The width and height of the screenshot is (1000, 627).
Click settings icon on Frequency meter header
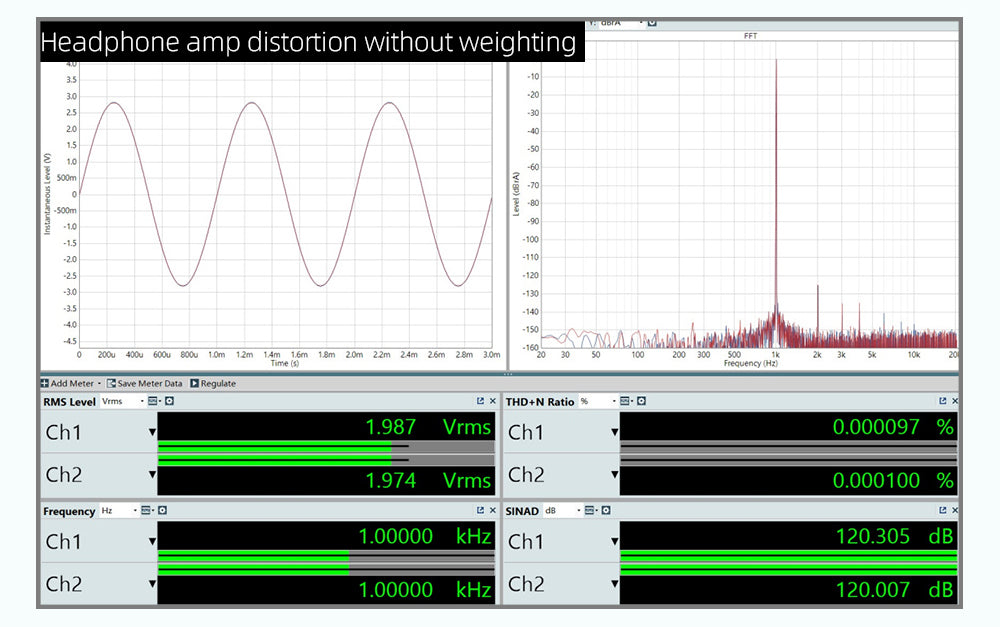[162, 511]
